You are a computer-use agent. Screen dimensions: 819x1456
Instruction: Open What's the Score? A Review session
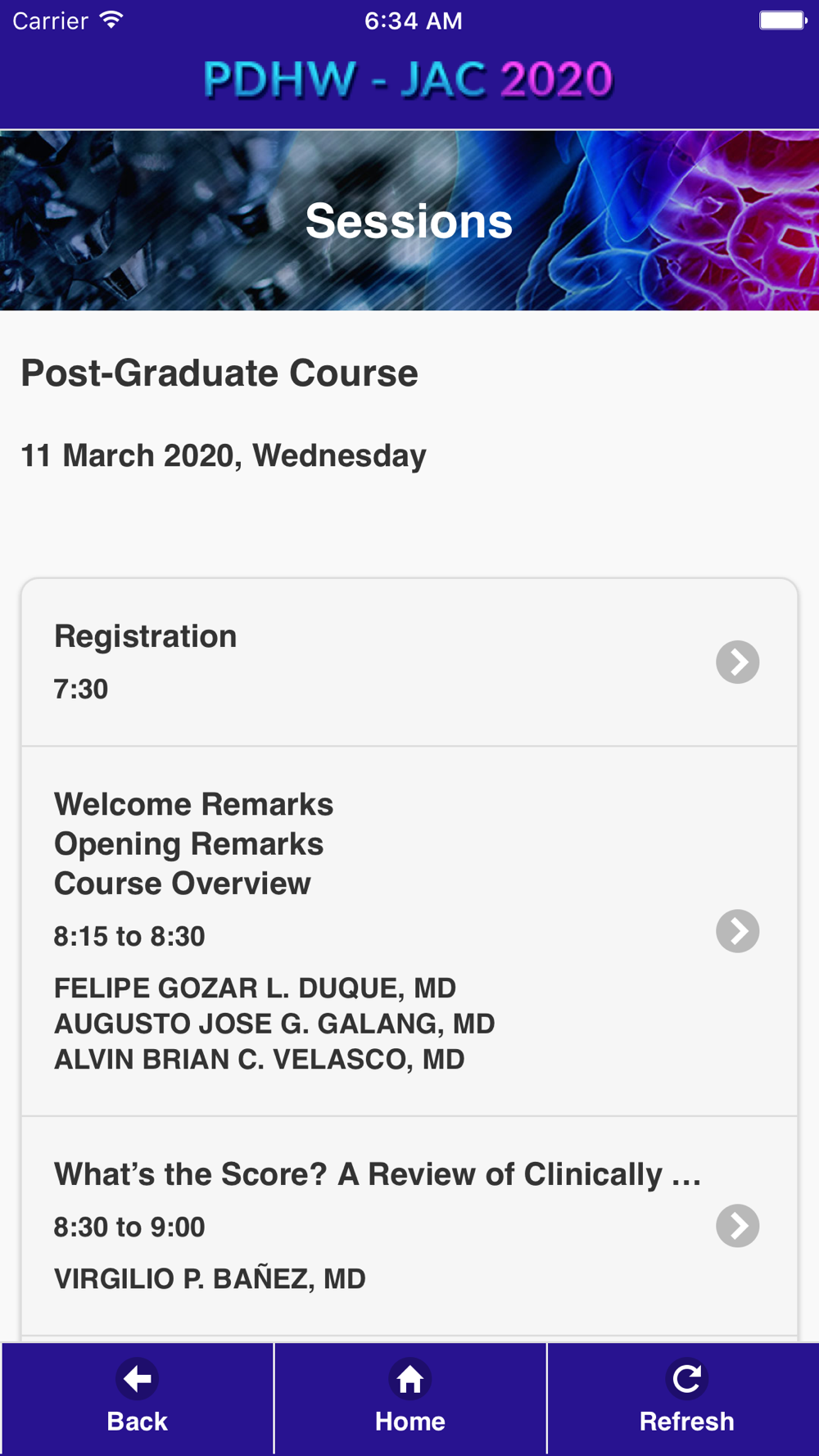click(409, 1226)
